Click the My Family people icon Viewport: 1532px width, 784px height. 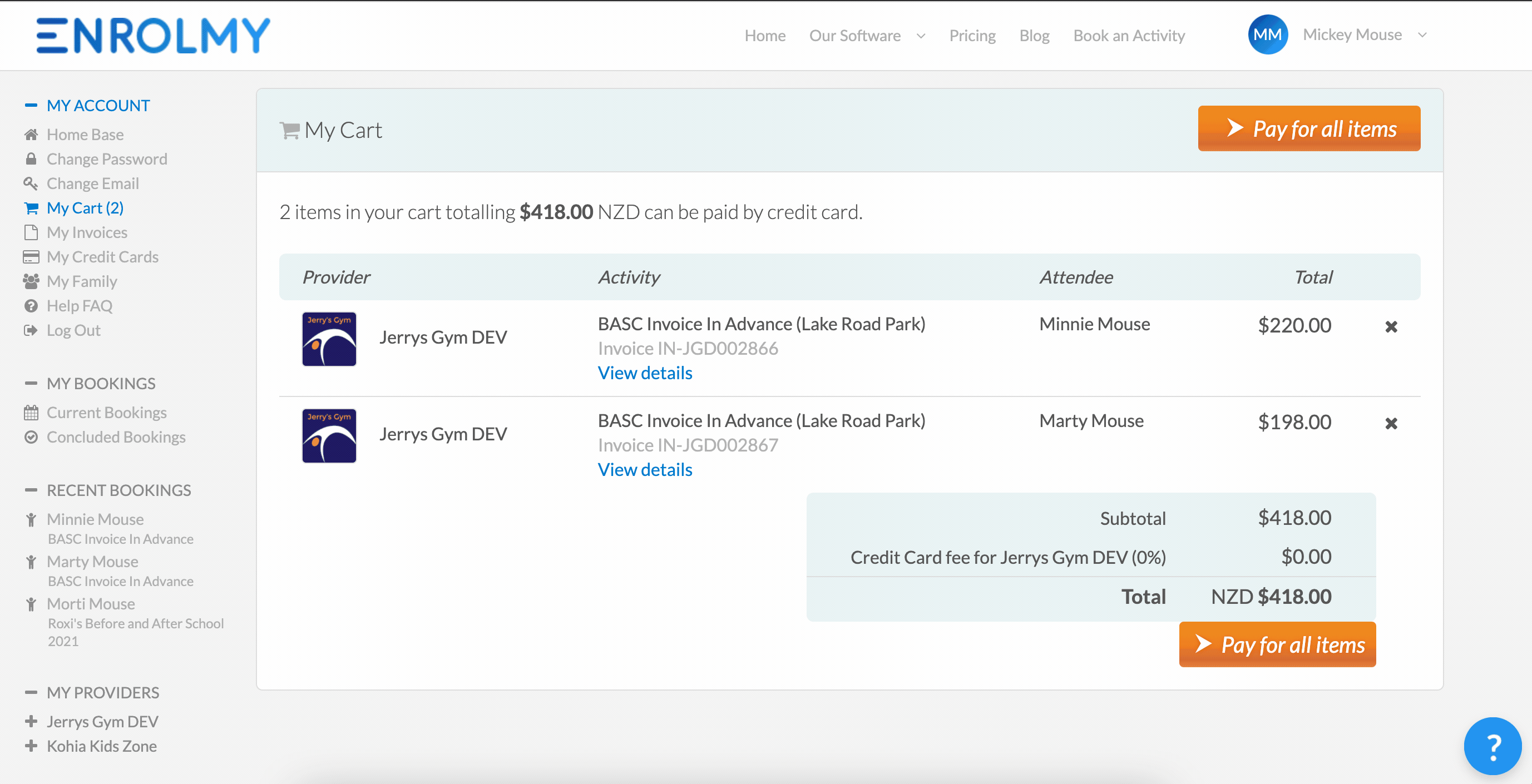click(31, 281)
